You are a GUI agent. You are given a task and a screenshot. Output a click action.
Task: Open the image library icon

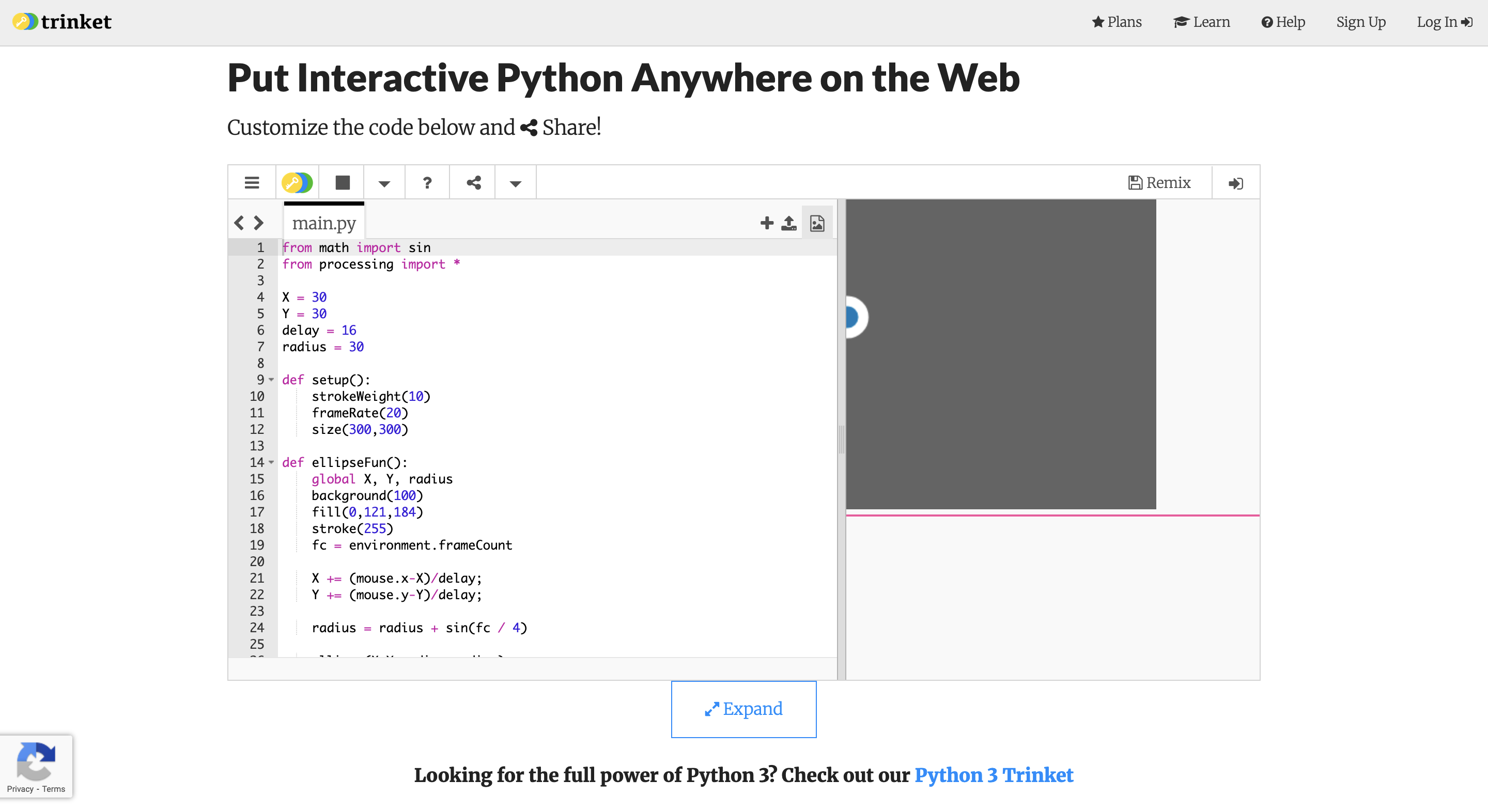point(817,223)
